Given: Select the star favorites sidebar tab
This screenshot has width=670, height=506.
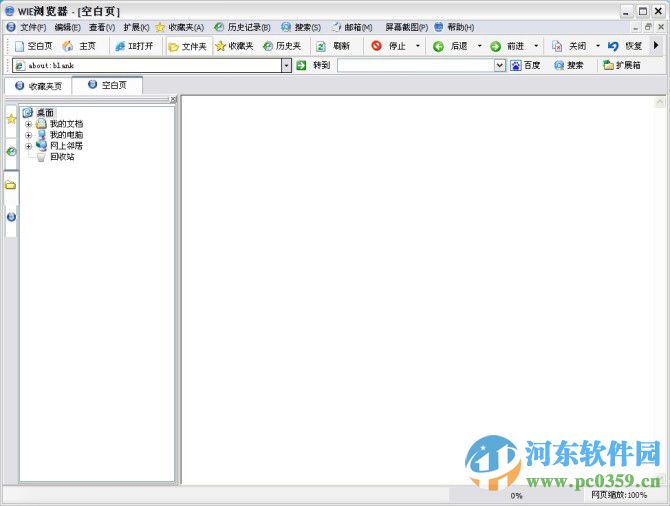Looking at the screenshot, I should pyautogui.click(x=11, y=120).
